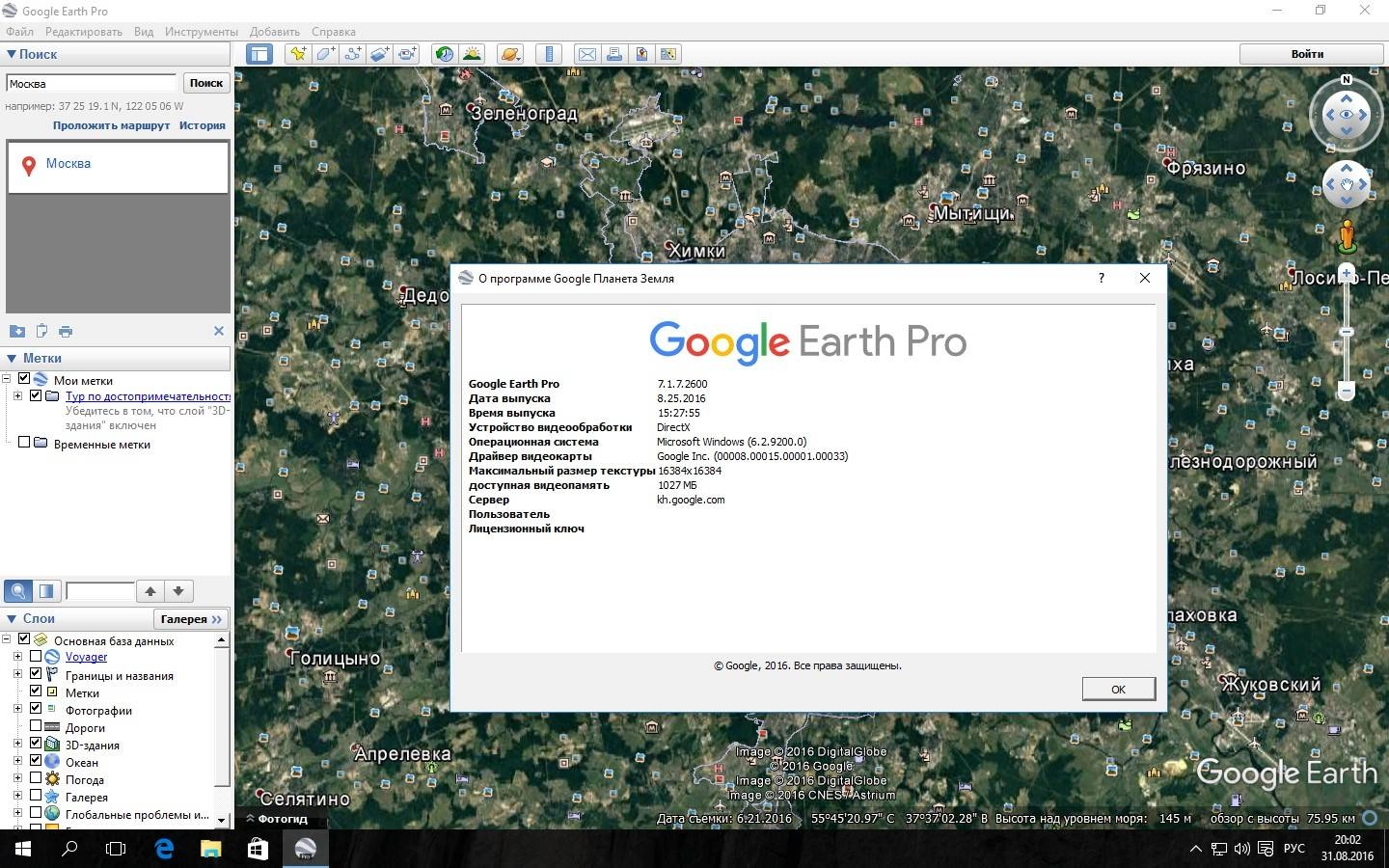Click the places search magnifier button
Image resolution: width=1389 pixels, height=868 pixels.
[18, 591]
